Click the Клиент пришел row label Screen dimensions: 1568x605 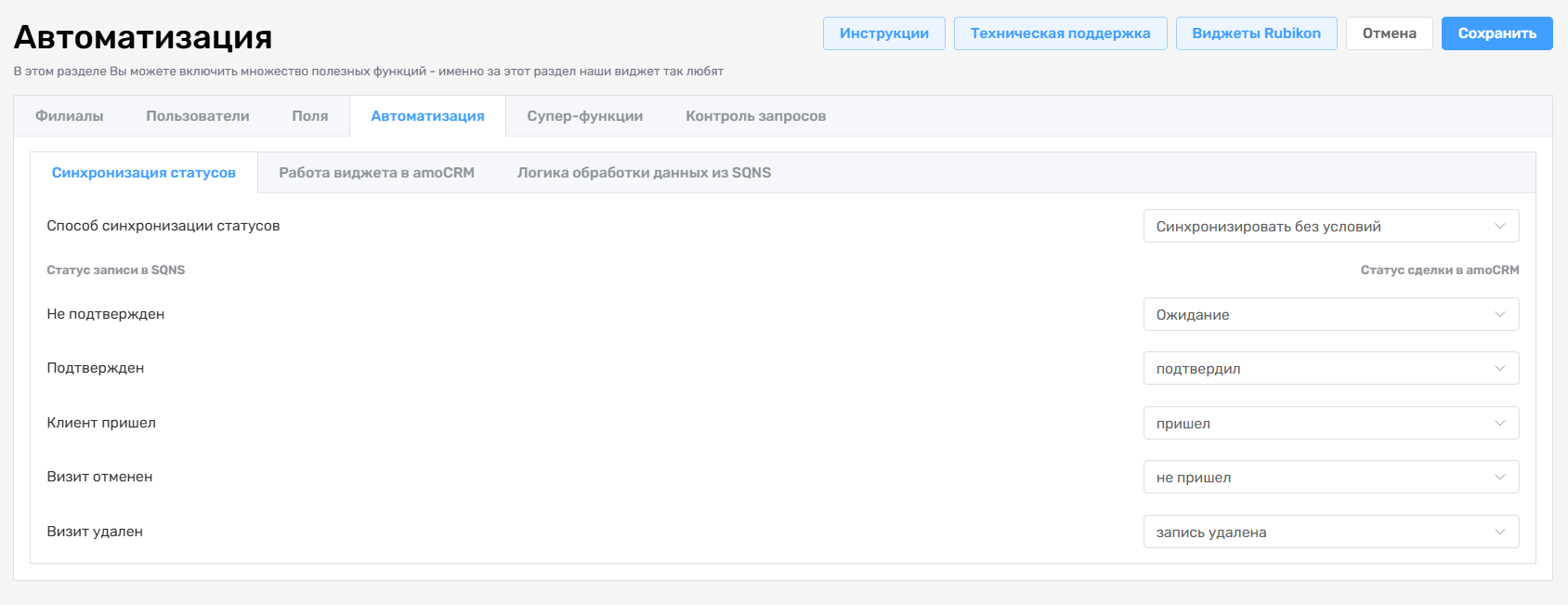point(101,423)
